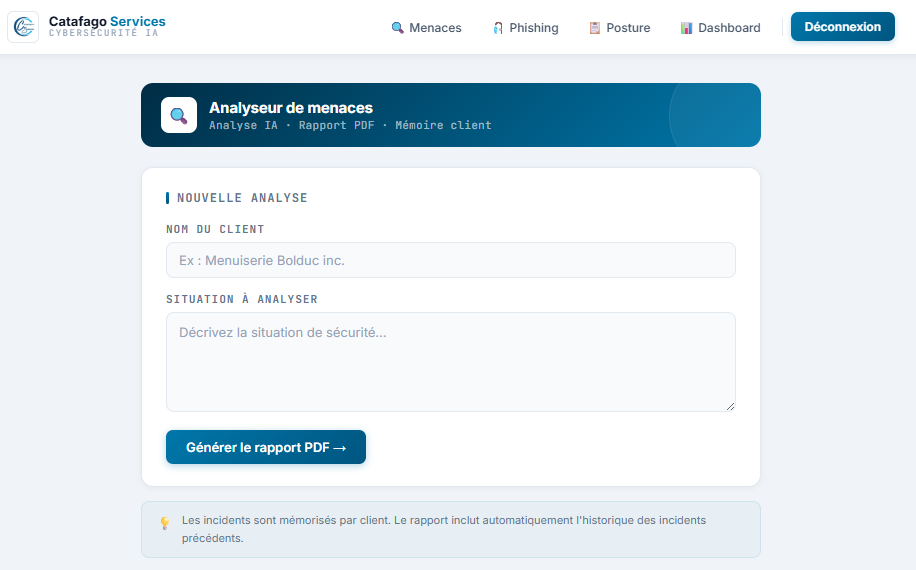Click the SITUATION À ANALYSER label
Screen dimensions: 916x570
(242, 299)
